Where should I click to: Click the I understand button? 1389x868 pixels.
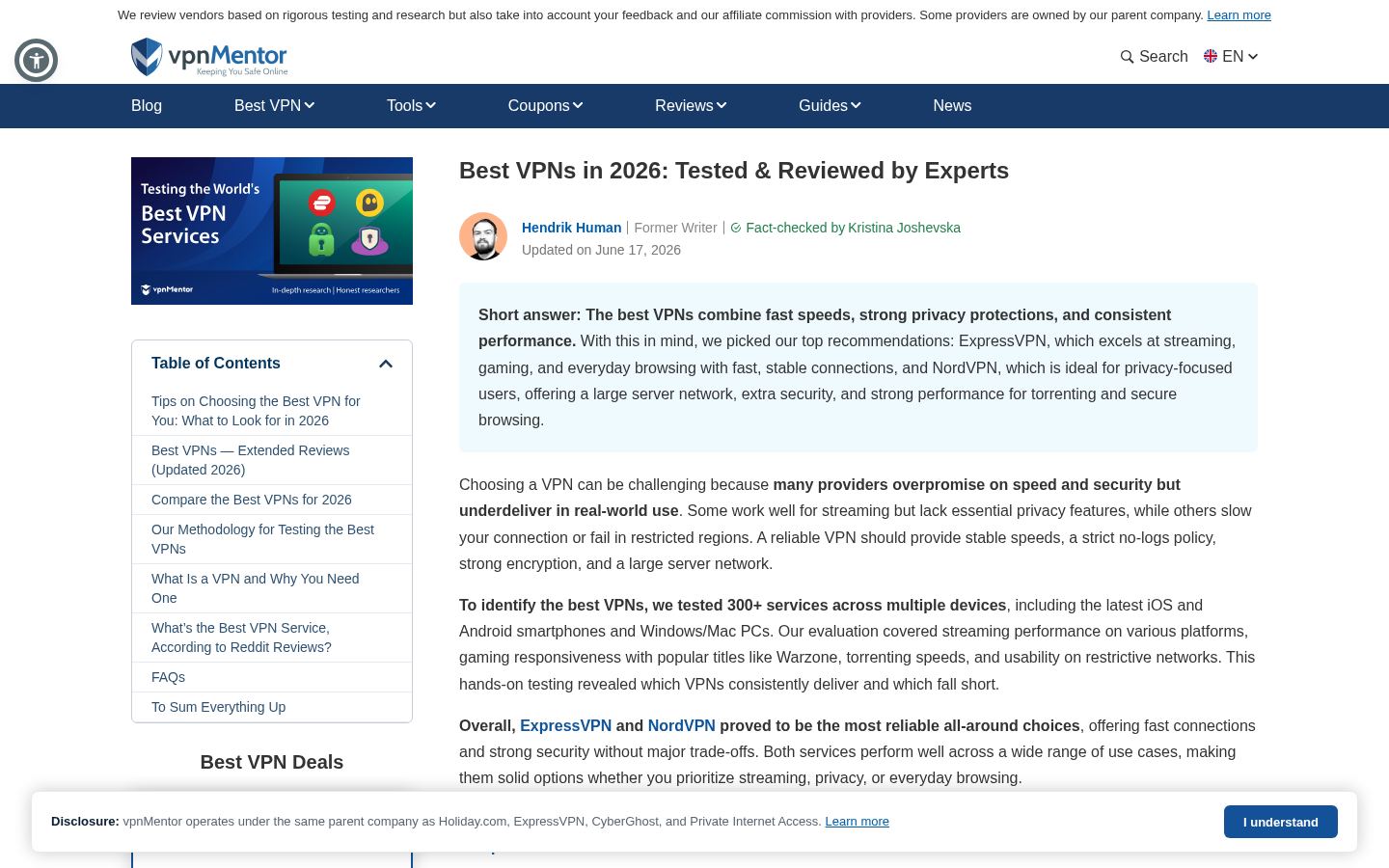click(x=1280, y=822)
